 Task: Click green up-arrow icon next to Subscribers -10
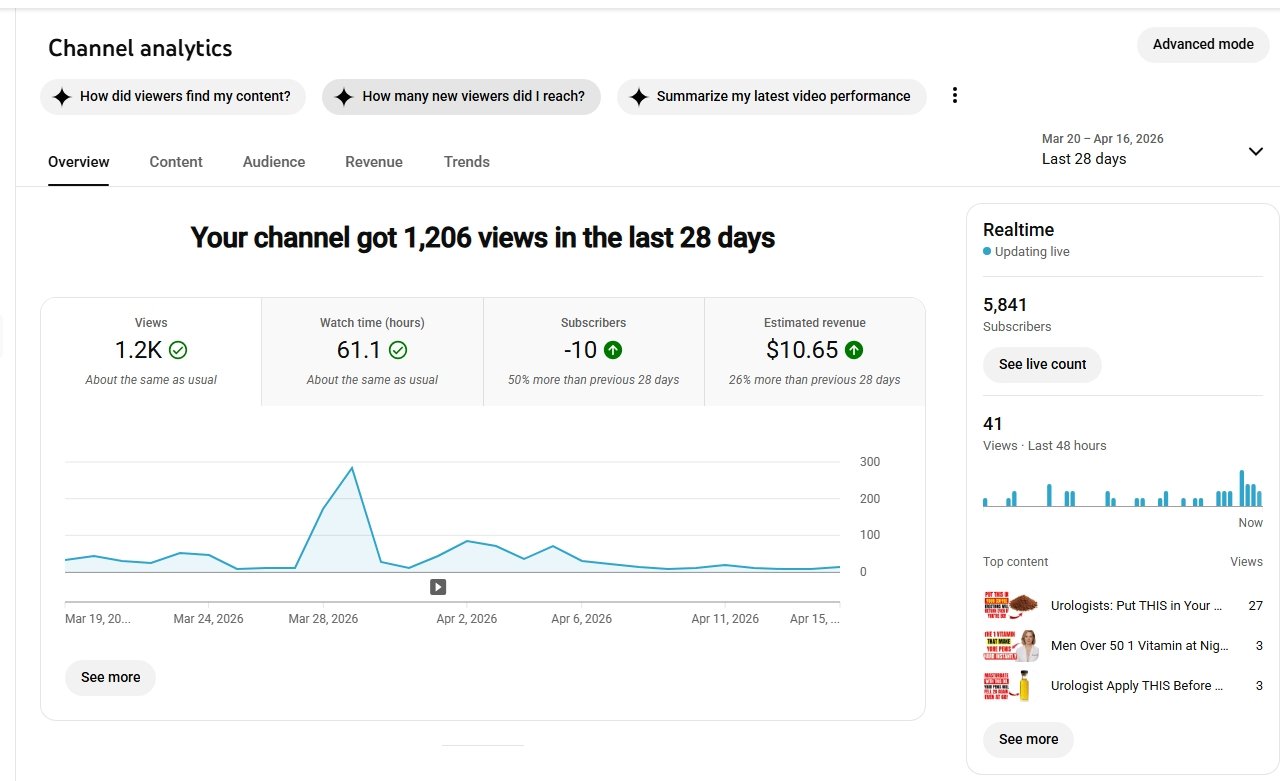tap(613, 350)
